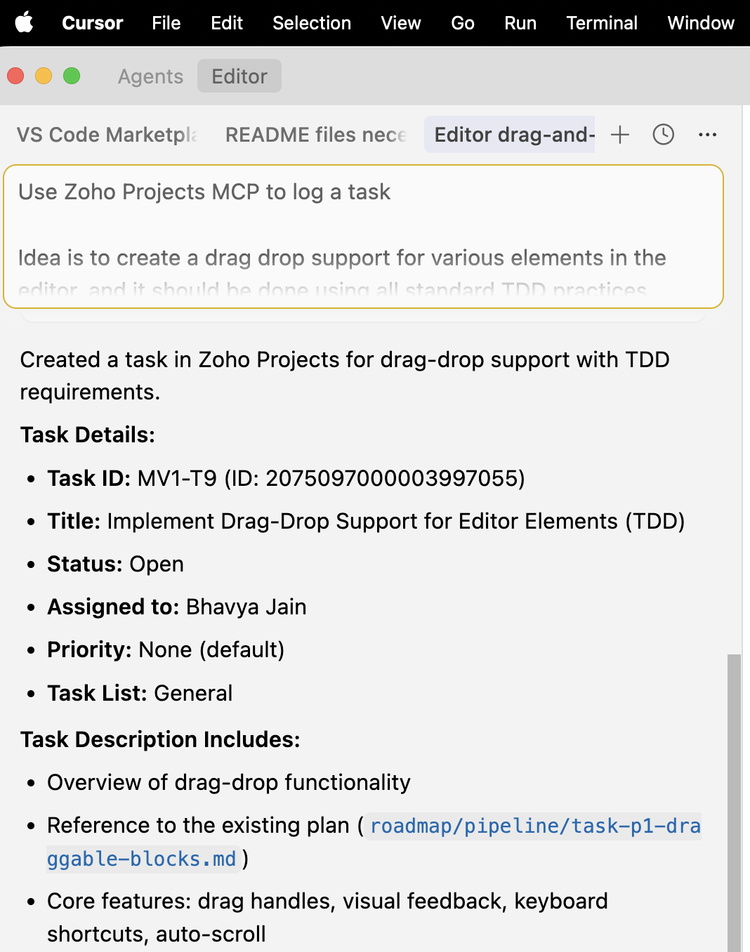Screen dimensions: 750x952
Task: Close the window with red button
Action: pos(16,76)
